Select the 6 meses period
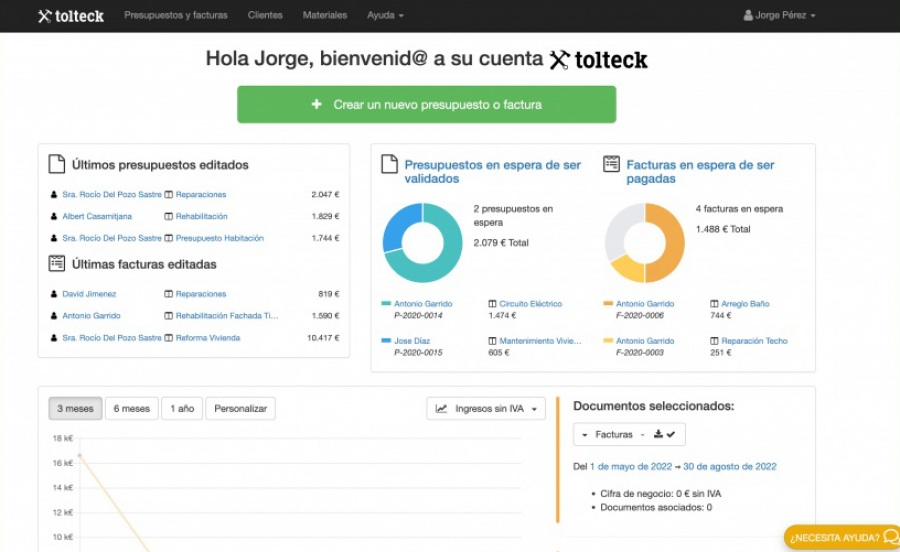 click(x=131, y=409)
